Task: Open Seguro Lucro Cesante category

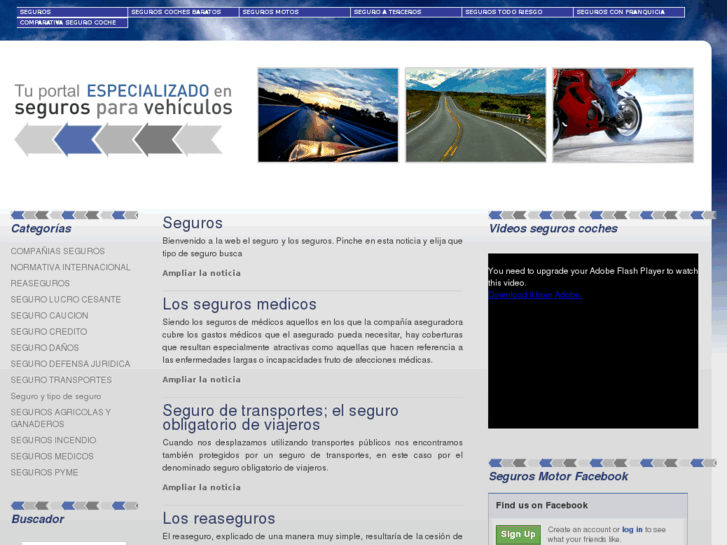Action: click(66, 300)
